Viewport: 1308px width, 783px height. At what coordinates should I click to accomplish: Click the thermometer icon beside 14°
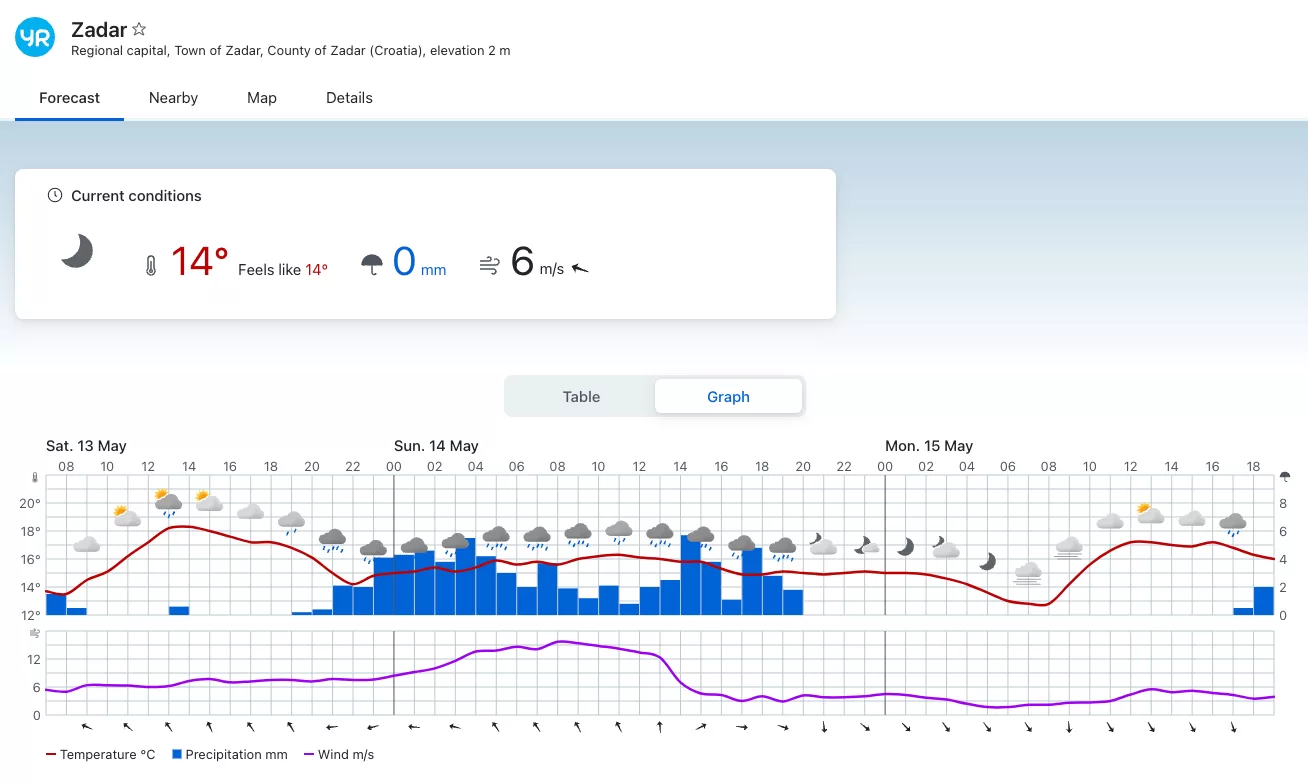[151, 266]
